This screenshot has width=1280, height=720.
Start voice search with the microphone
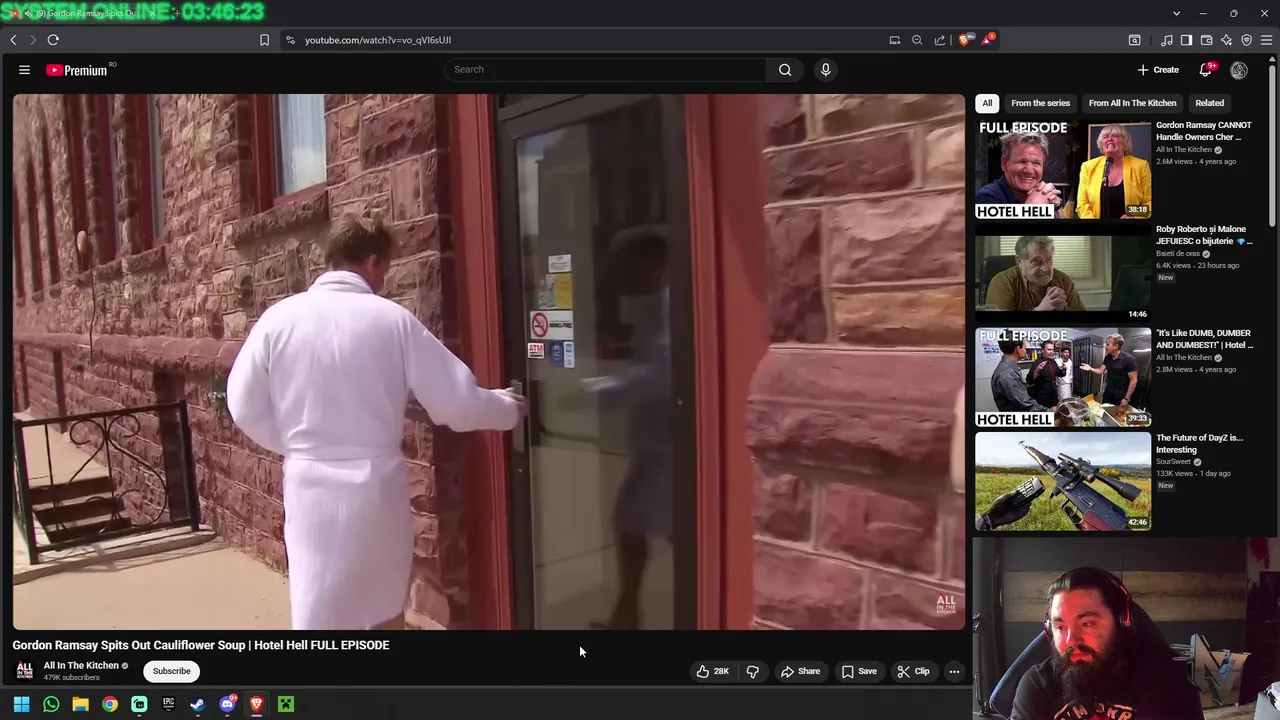(825, 70)
